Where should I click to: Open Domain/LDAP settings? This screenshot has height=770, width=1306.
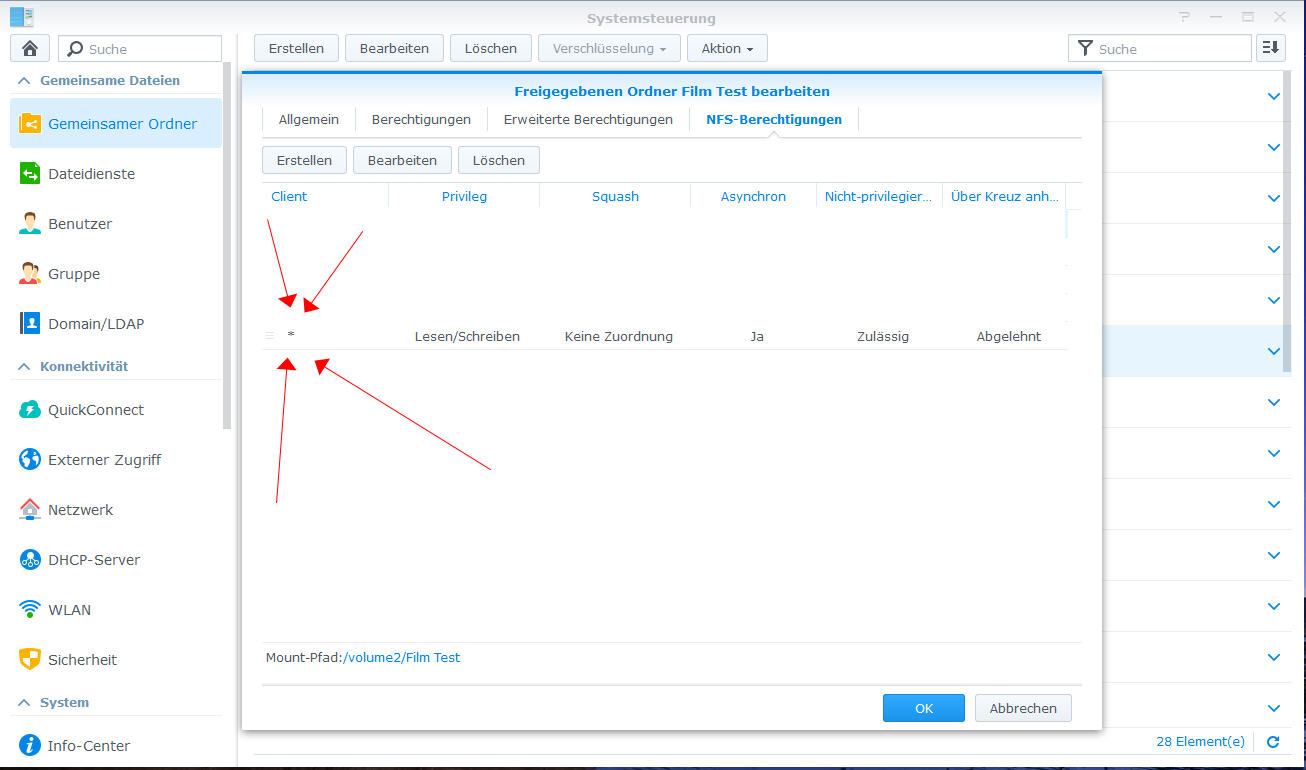tap(116, 324)
